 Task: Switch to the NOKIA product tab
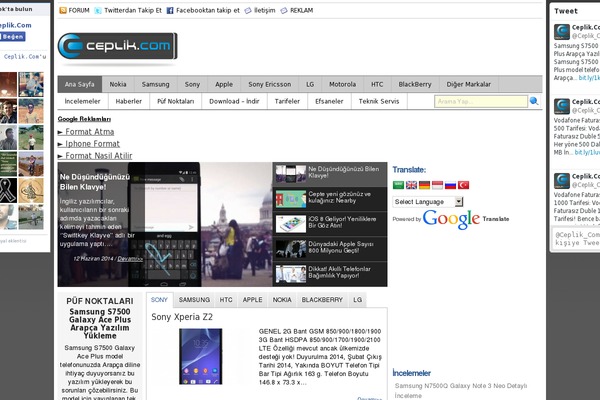[x=282, y=300]
